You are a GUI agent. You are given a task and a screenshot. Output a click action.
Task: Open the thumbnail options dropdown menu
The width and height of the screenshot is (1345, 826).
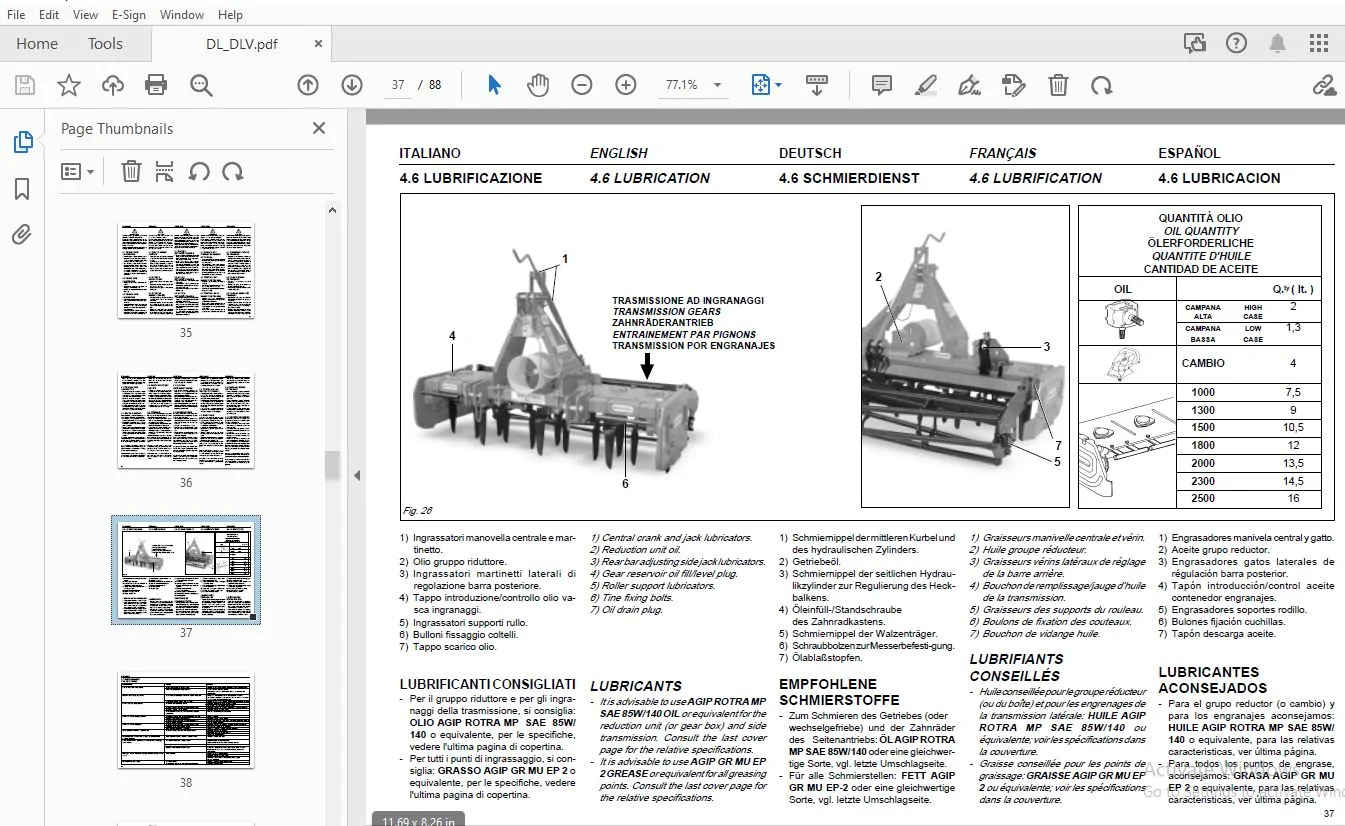click(x=77, y=171)
